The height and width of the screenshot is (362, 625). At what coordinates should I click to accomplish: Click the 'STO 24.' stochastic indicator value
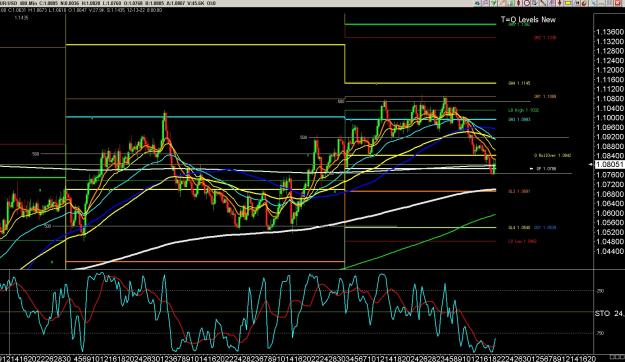tap(610, 314)
